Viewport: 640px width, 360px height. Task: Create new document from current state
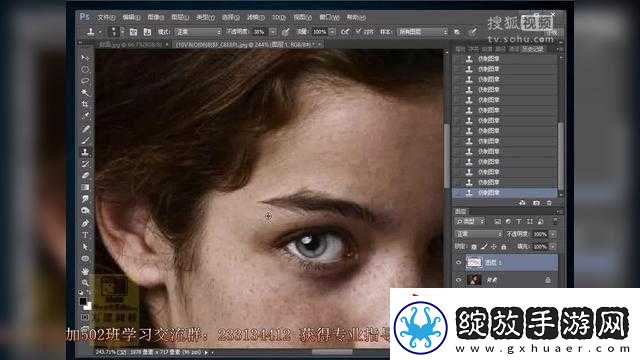522,203
